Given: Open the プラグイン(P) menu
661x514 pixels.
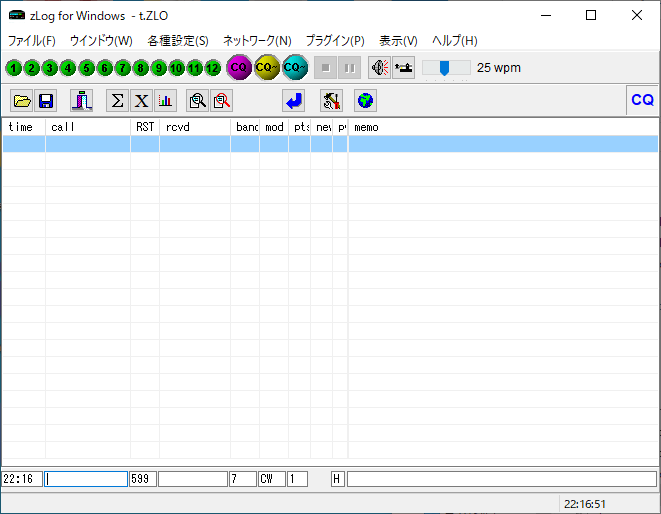Looking at the screenshot, I should click(335, 41).
